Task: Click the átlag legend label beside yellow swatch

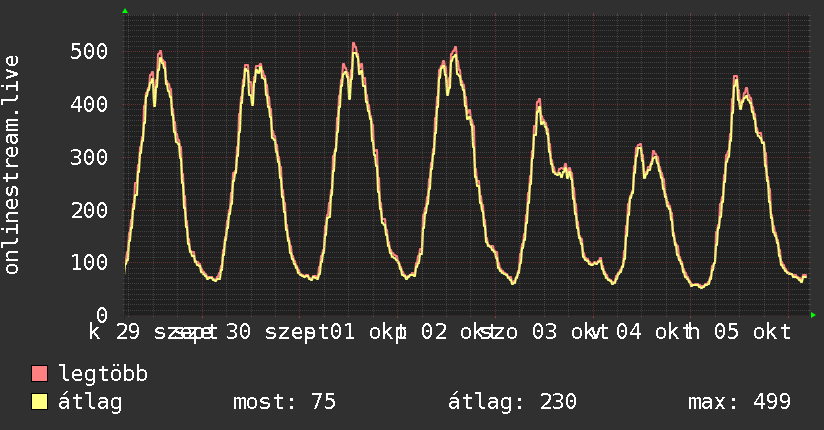Action: 90,402
